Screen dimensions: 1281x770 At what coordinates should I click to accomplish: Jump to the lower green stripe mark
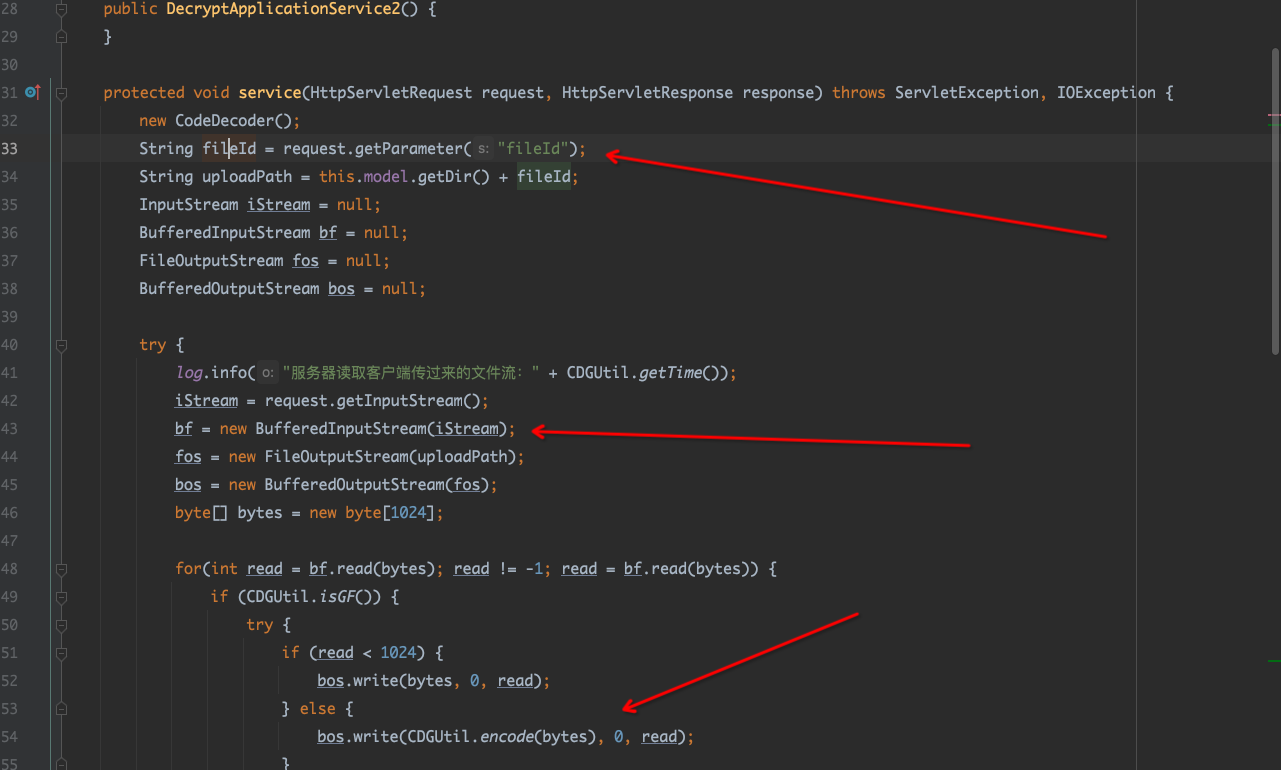point(1274,661)
